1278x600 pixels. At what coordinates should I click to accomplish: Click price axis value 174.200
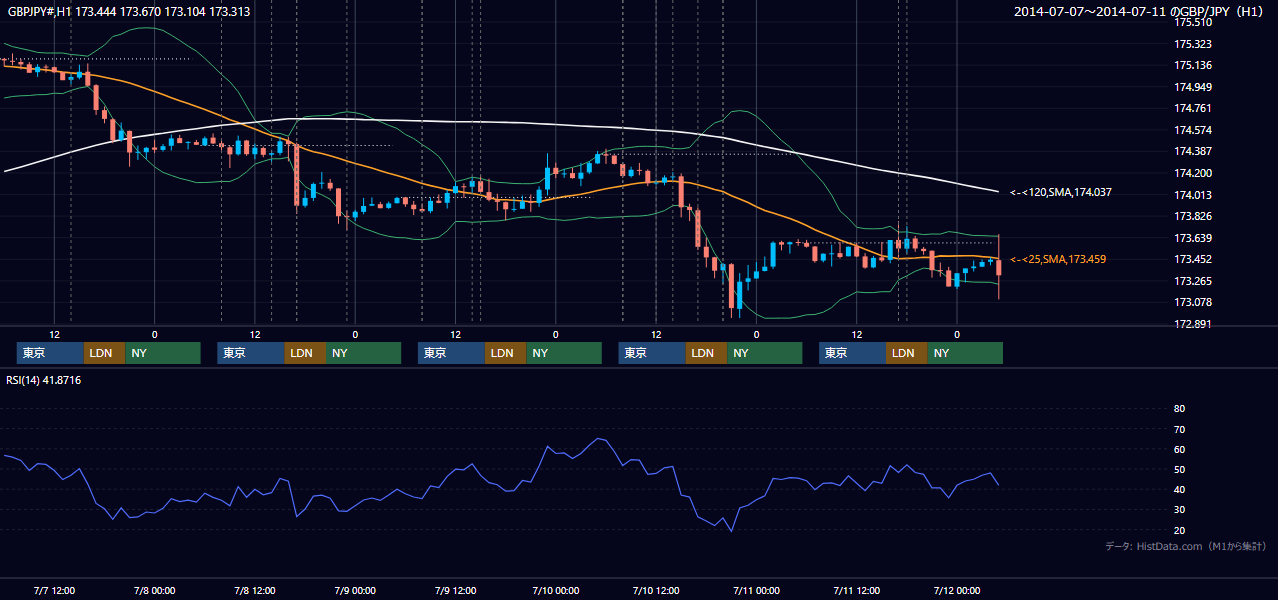pyautogui.click(x=1192, y=174)
